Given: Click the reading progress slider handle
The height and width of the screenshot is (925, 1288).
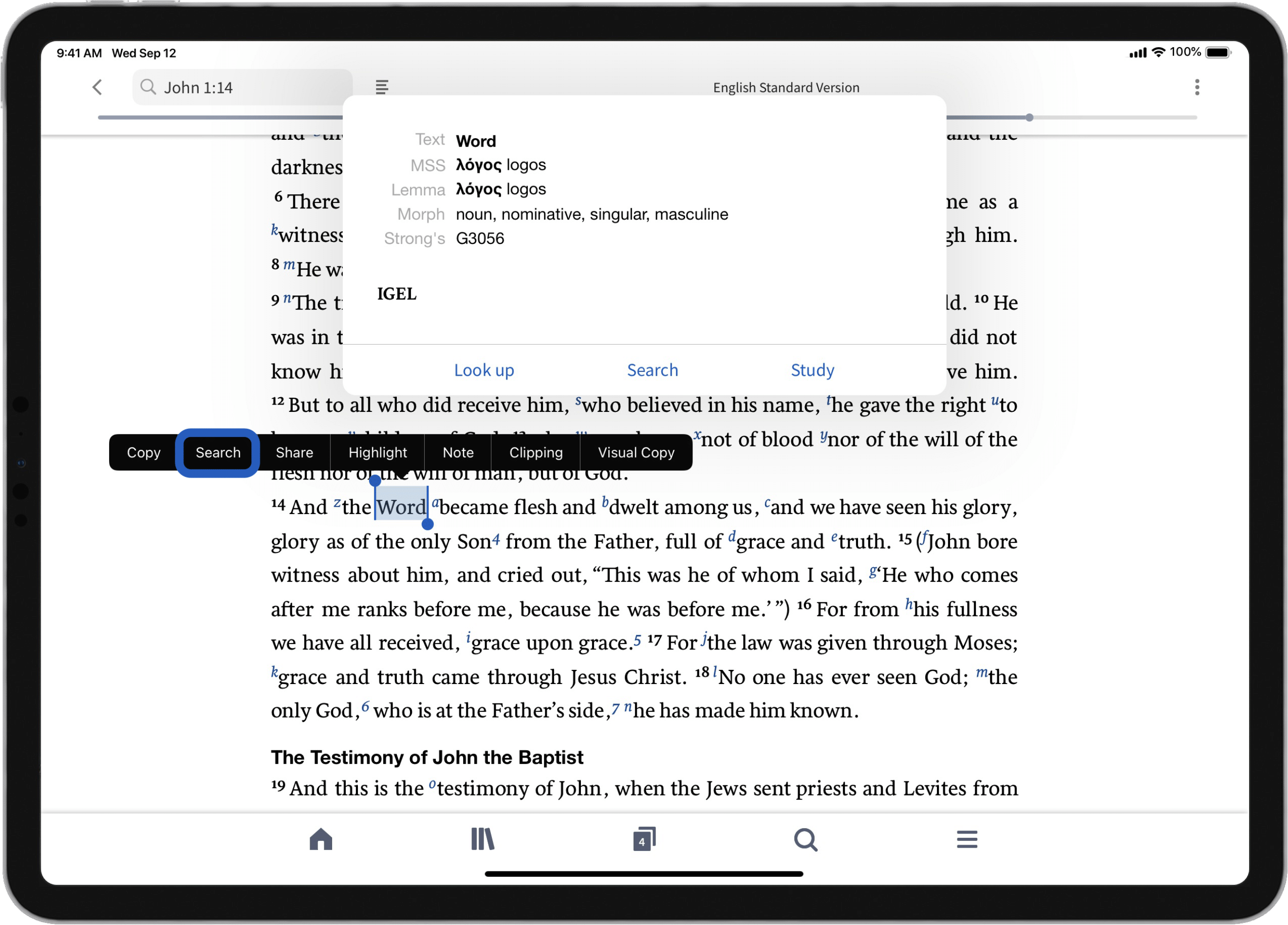Looking at the screenshot, I should click(1029, 117).
